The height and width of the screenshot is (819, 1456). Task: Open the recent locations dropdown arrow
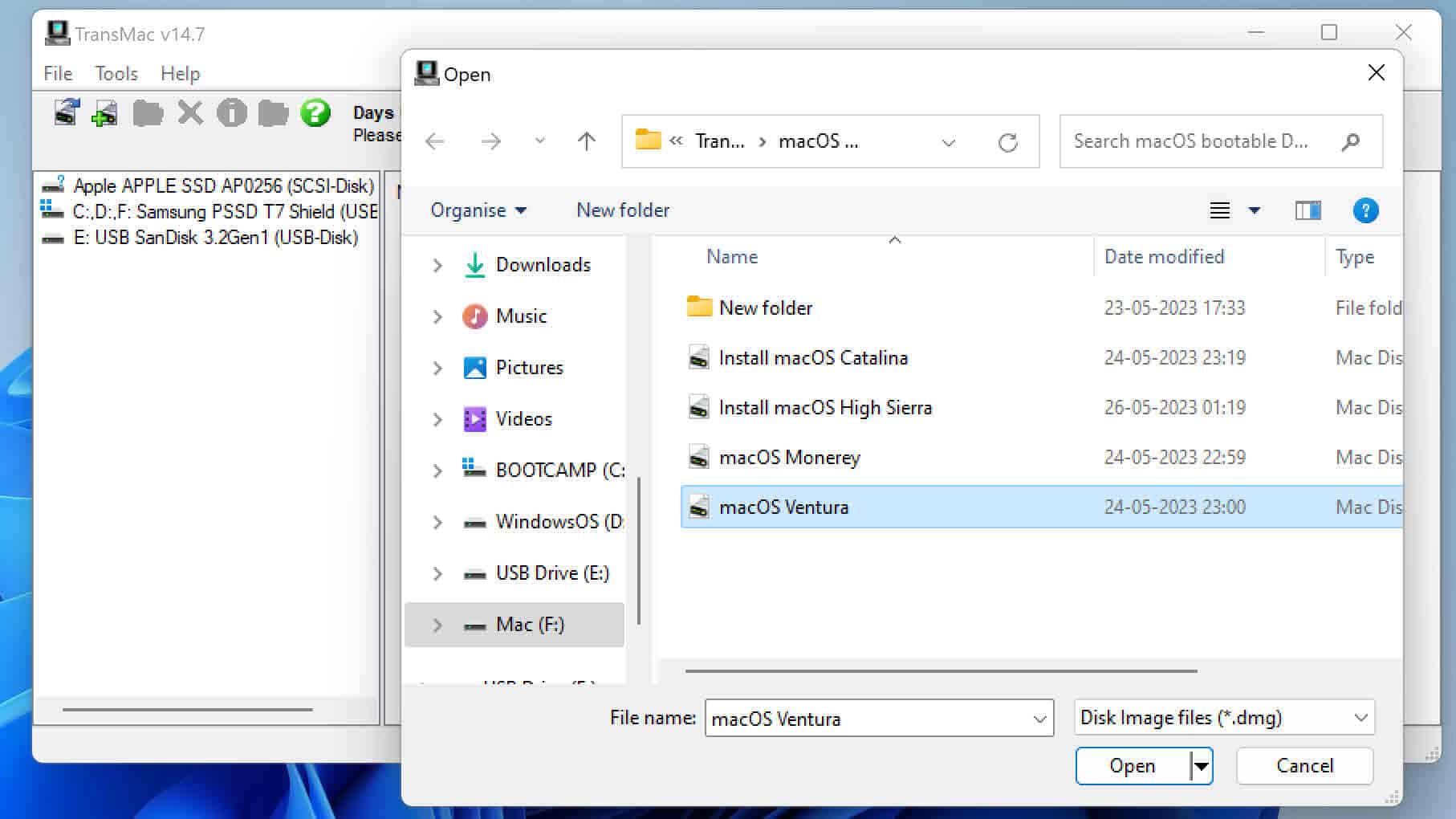tap(540, 141)
